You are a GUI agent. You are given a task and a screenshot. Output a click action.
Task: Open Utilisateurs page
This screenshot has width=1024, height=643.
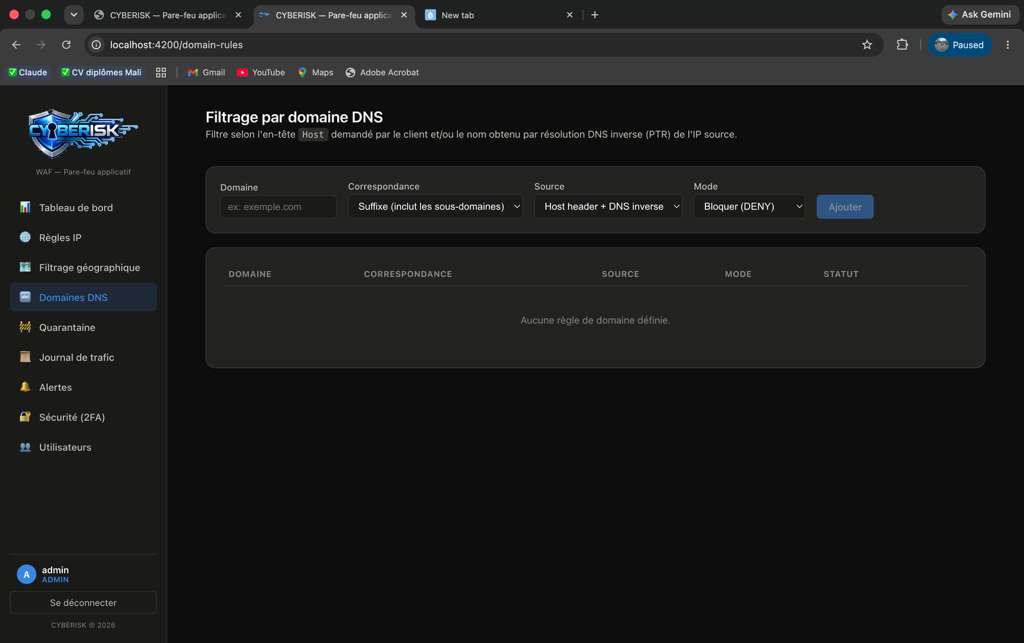pos(83,447)
